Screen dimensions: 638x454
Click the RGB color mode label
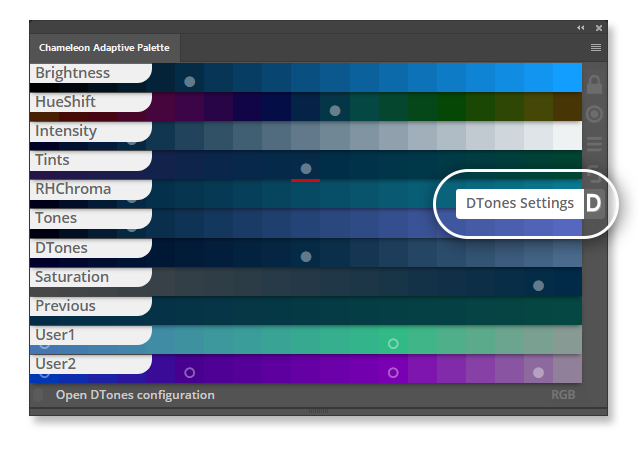(563, 395)
